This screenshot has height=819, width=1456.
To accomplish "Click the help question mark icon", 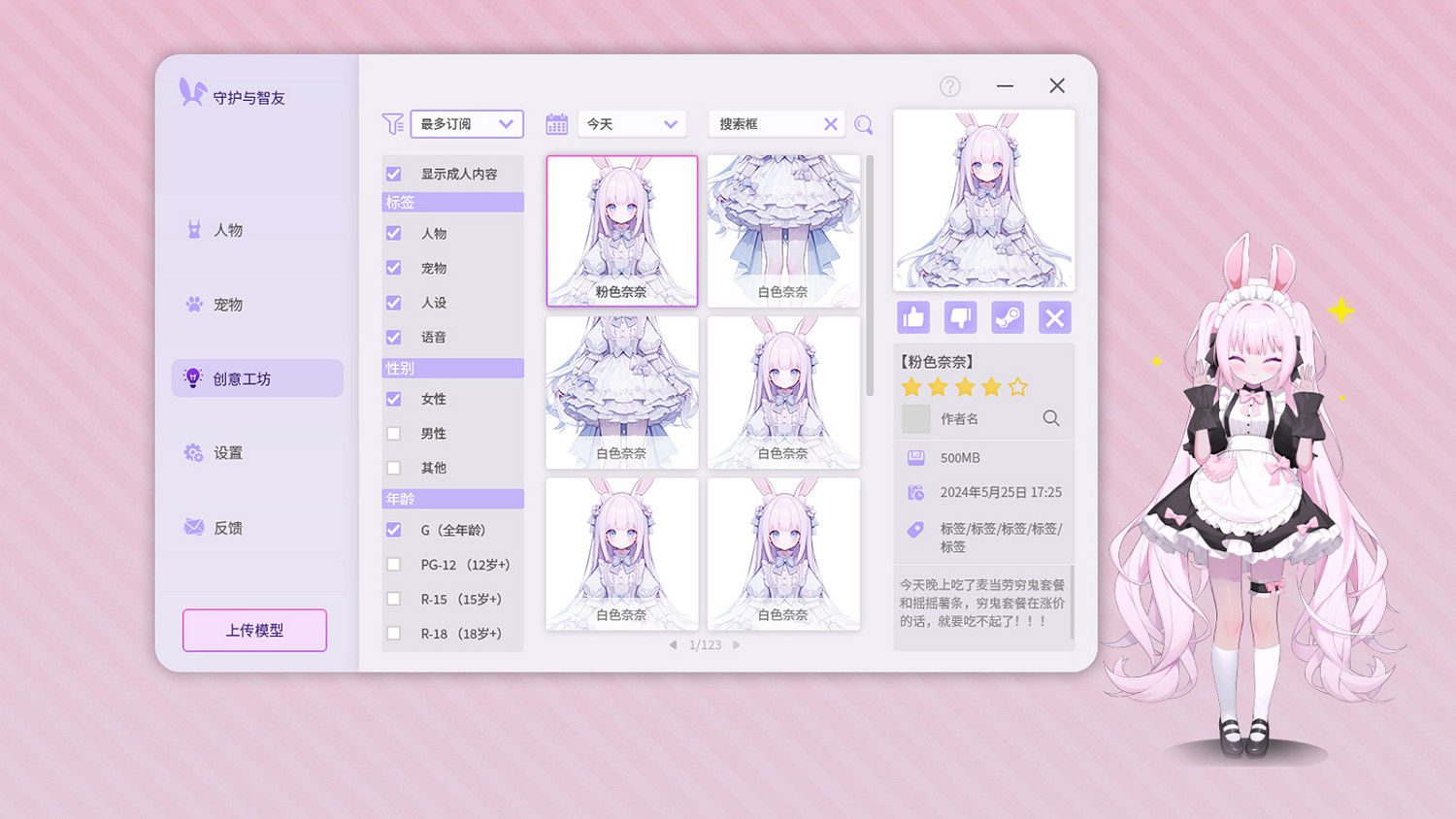I will tap(950, 85).
